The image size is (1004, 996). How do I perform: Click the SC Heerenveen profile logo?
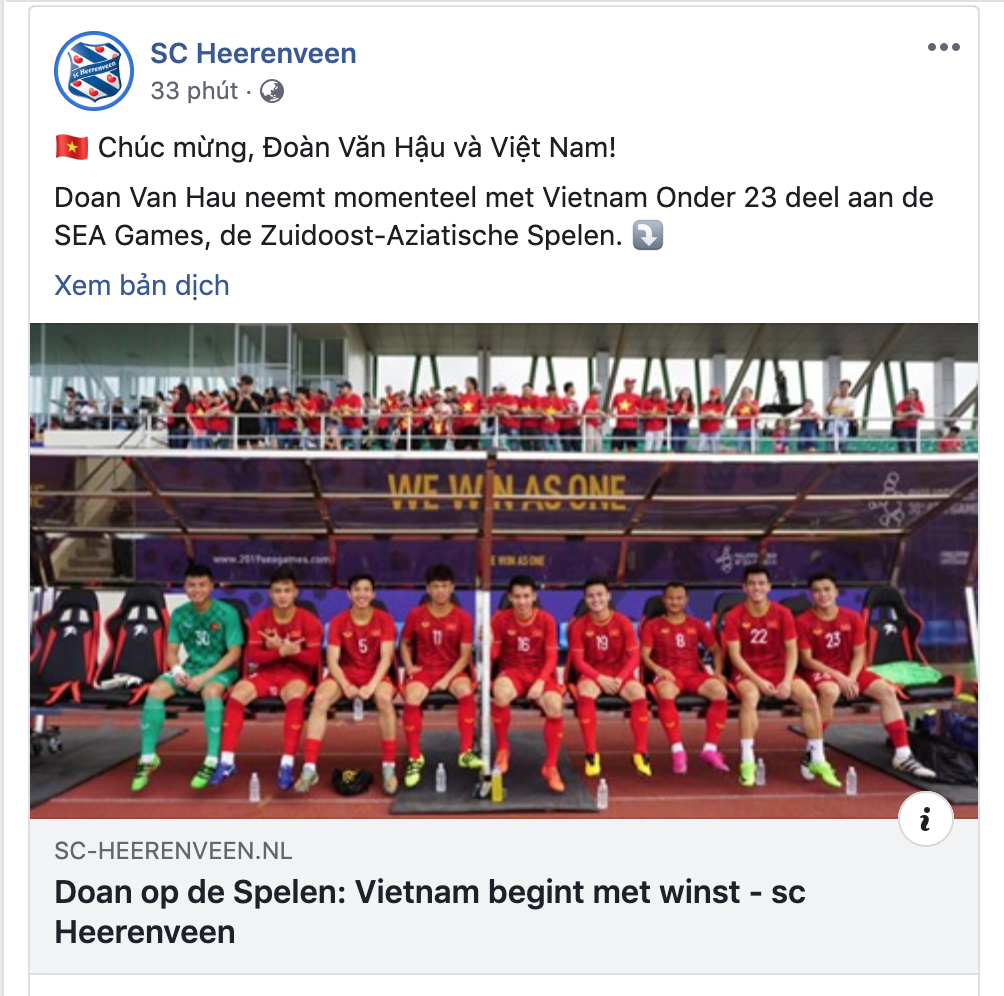point(94,71)
